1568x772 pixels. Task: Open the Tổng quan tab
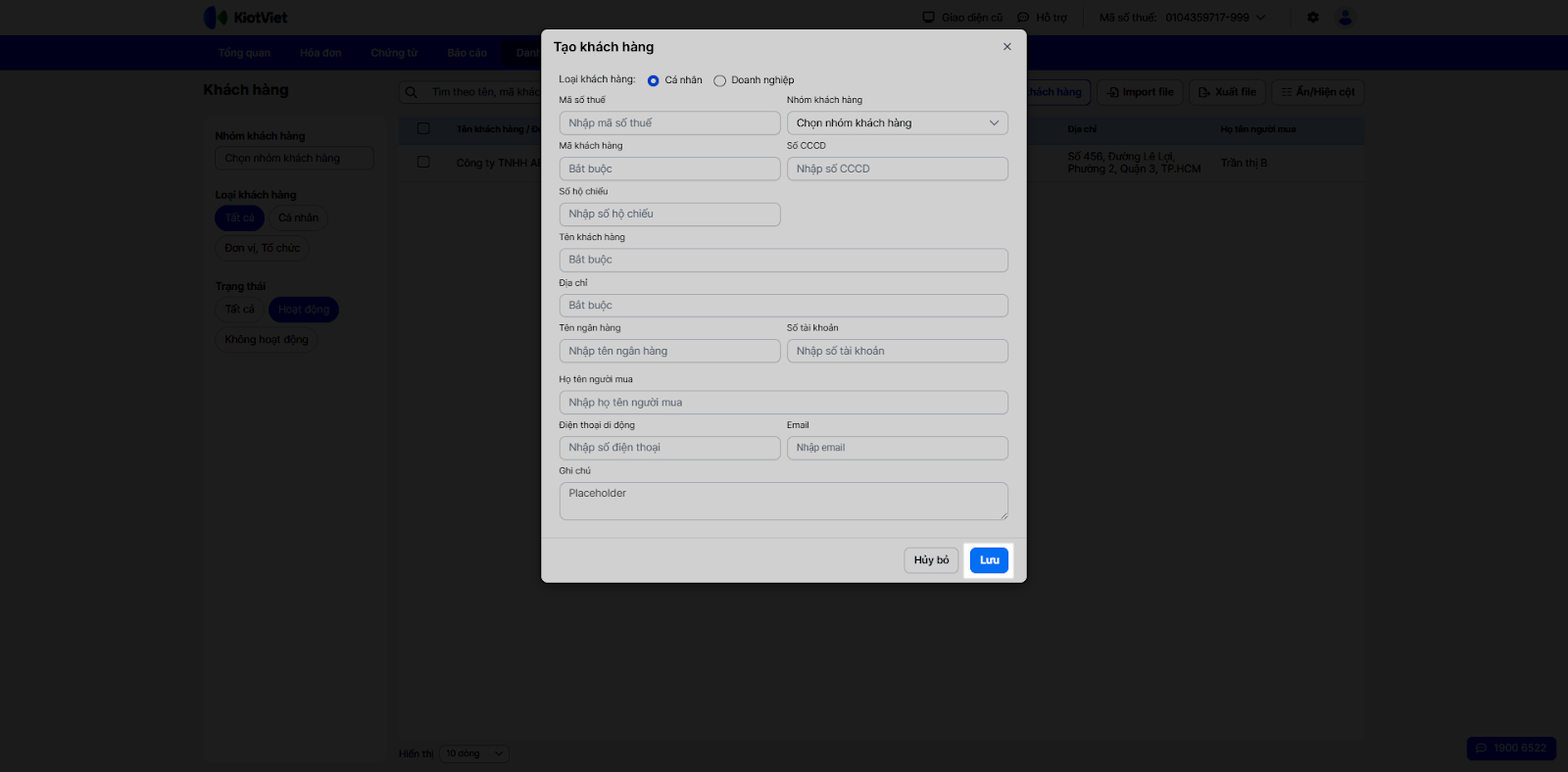click(x=244, y=53)
